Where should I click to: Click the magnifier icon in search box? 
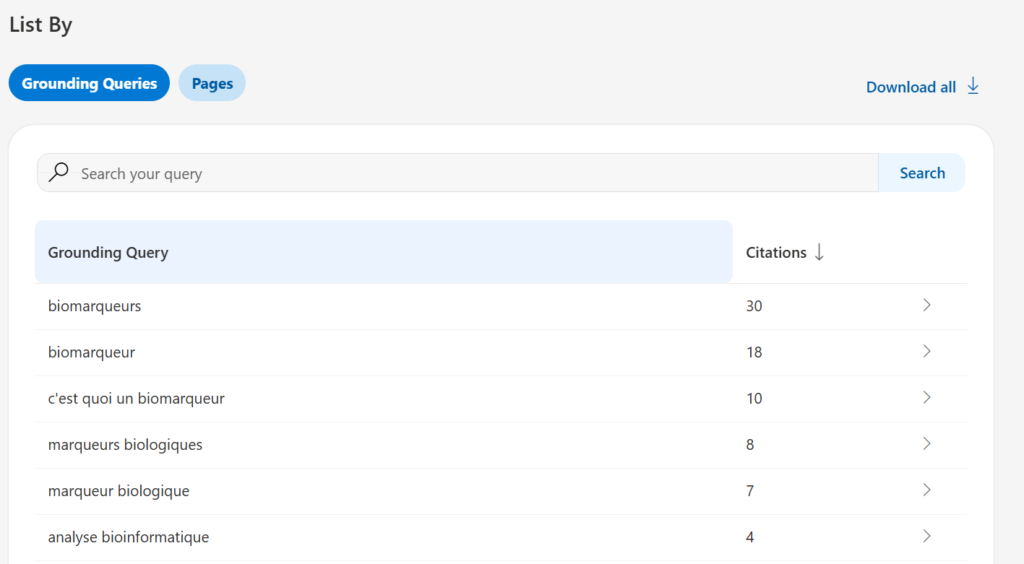click(59, 172)
